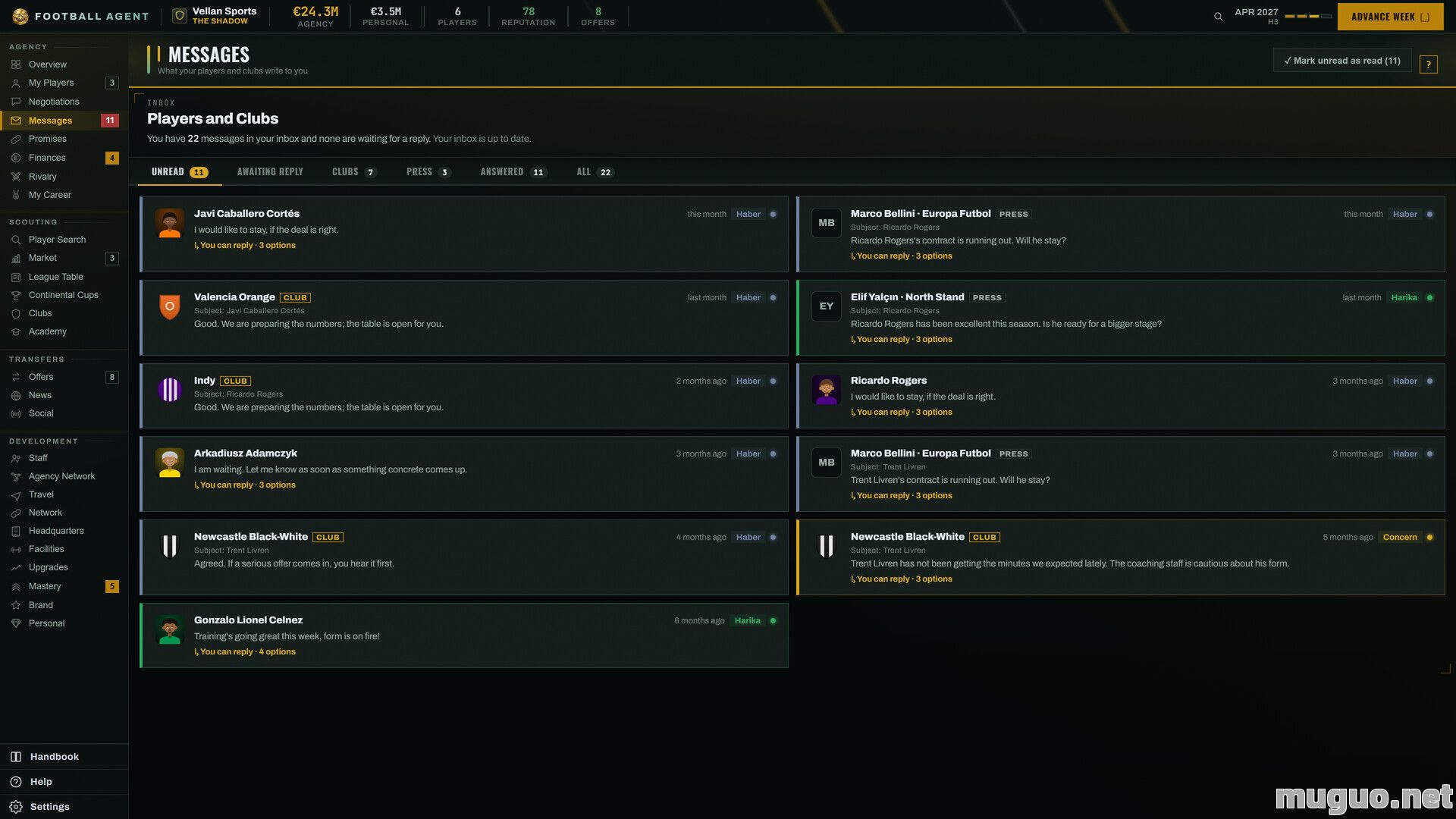Open the Travel plane icon
The image size is (1456, 819).
pos(16,494)
